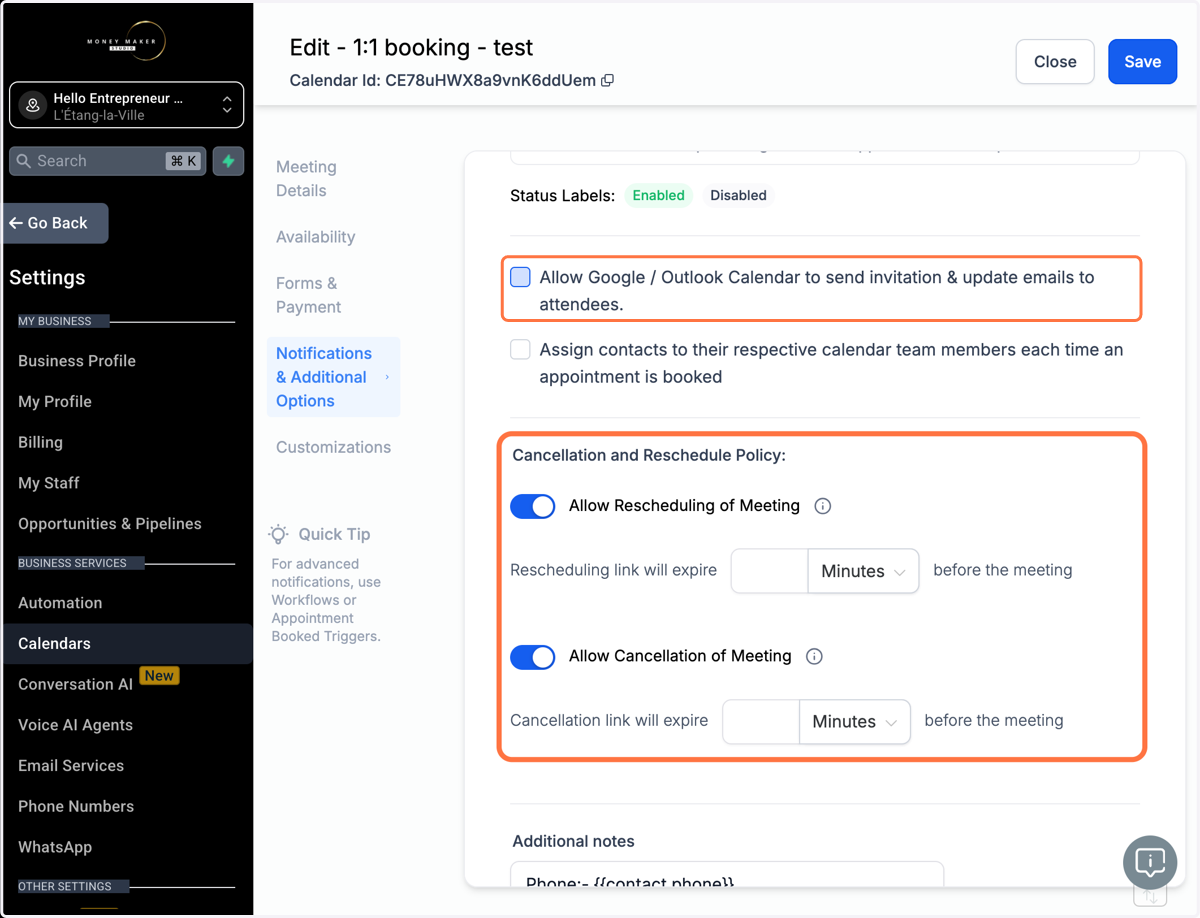This screenshot has height=918, width=1200.
Task: Open the help chat widget icon
Action: click(x=1150, y=862)
